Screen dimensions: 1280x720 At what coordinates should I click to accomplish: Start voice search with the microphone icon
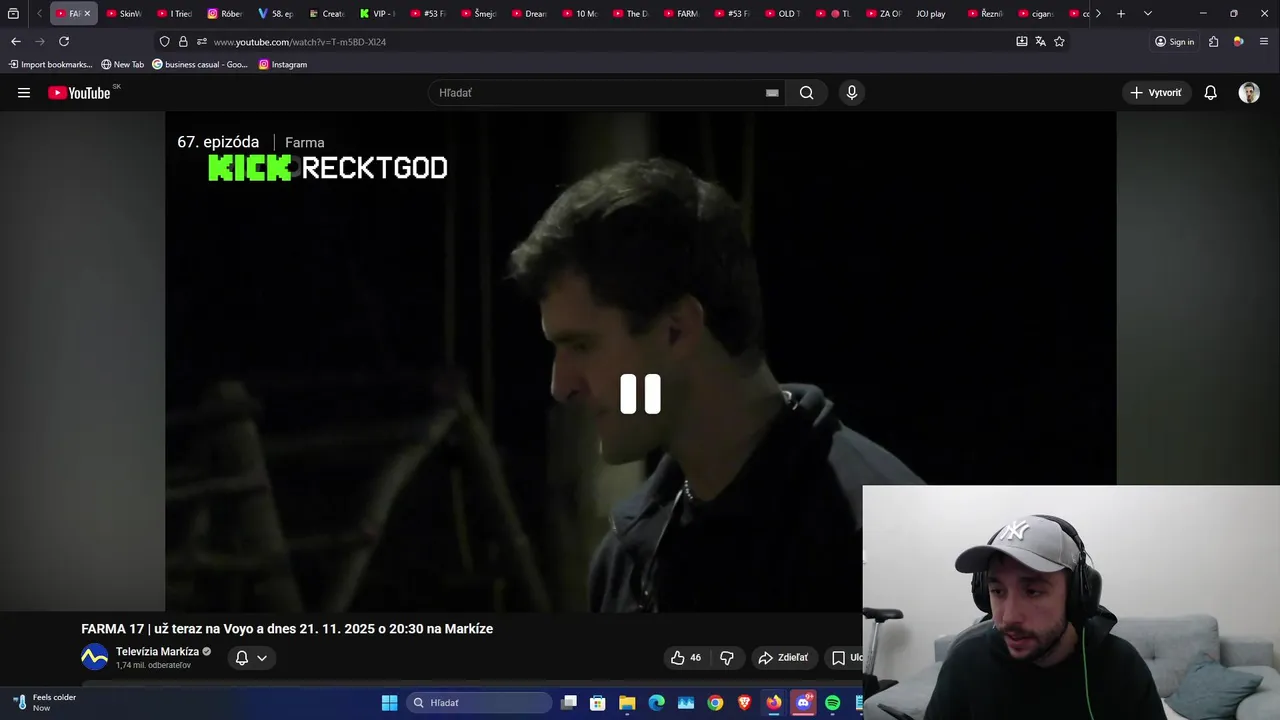[851, 93]
